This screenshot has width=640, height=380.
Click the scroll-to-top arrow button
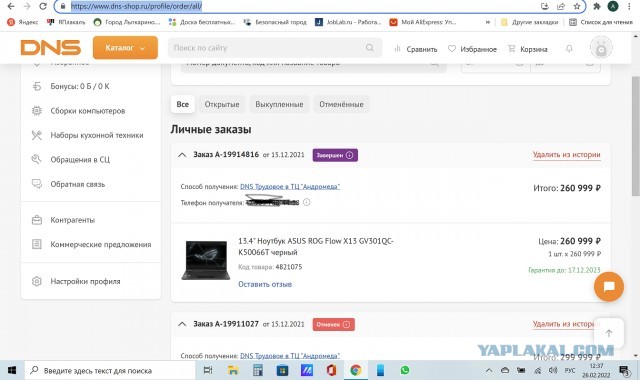[x=609, y=333]
